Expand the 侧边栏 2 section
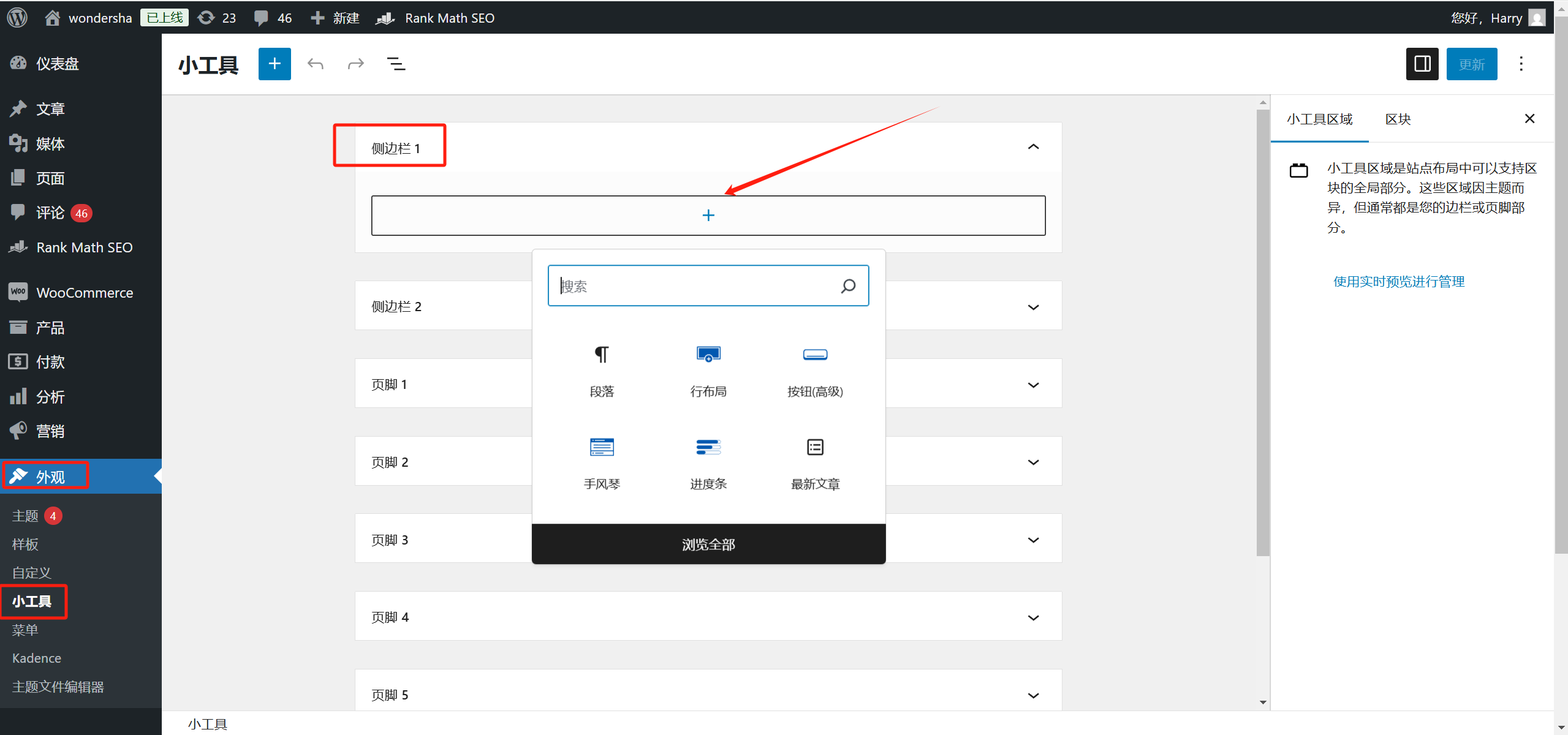This screenshot has height=735, width=1568. 1033,307
